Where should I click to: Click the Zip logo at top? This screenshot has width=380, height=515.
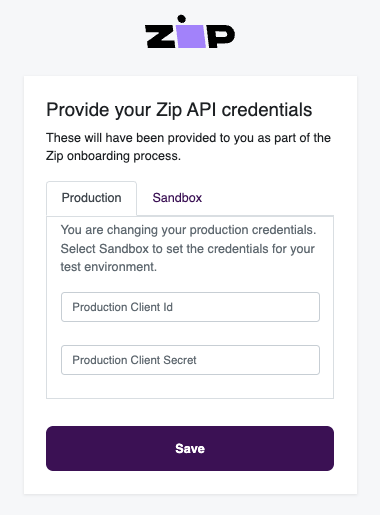[190, 32]
